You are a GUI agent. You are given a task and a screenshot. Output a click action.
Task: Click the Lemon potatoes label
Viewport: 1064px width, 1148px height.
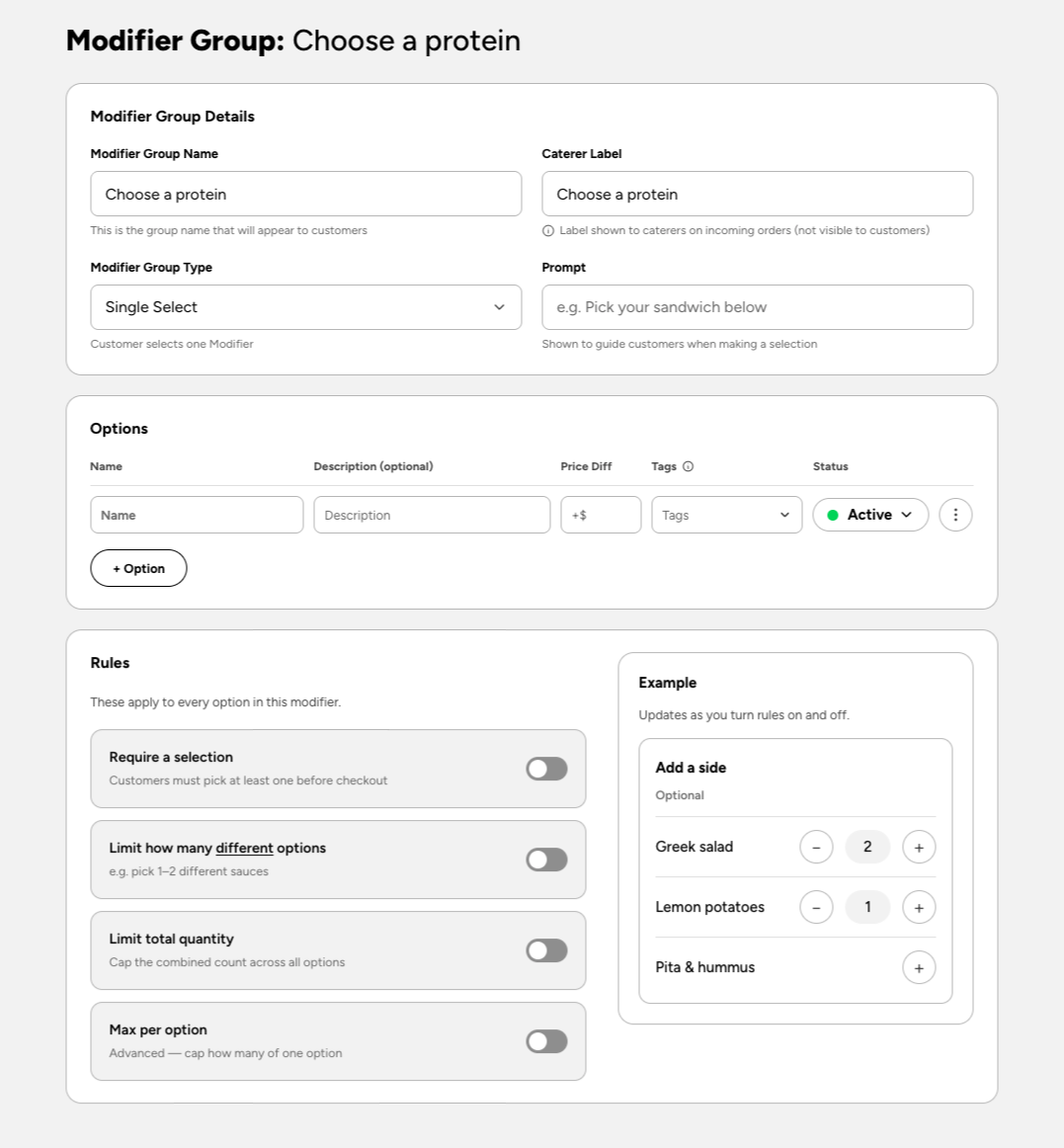tap(709, 907)
